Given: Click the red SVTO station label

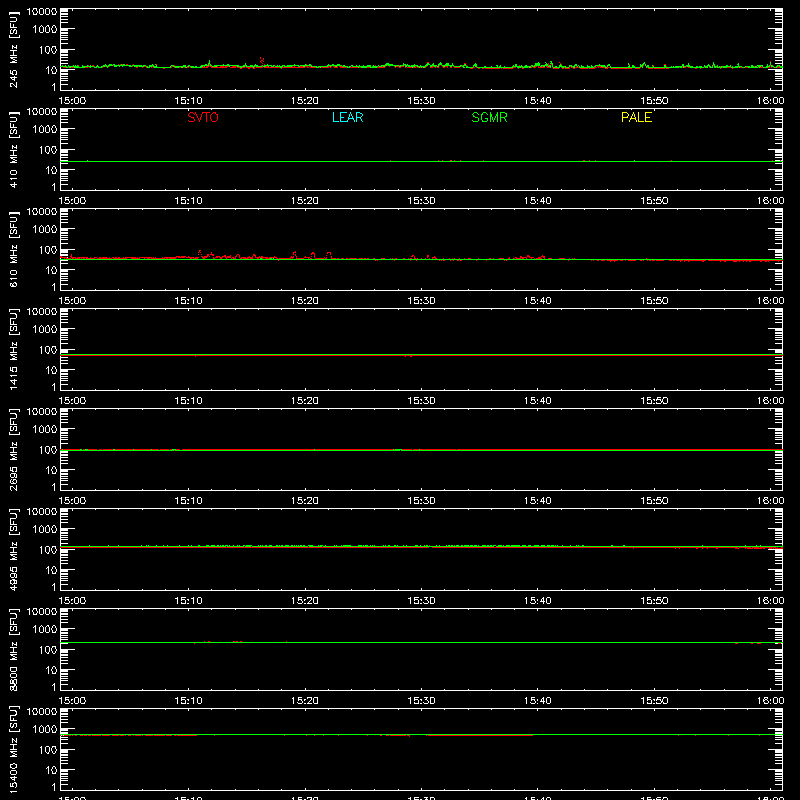Looking at the screenshot, I should click(x=203, y=117).
